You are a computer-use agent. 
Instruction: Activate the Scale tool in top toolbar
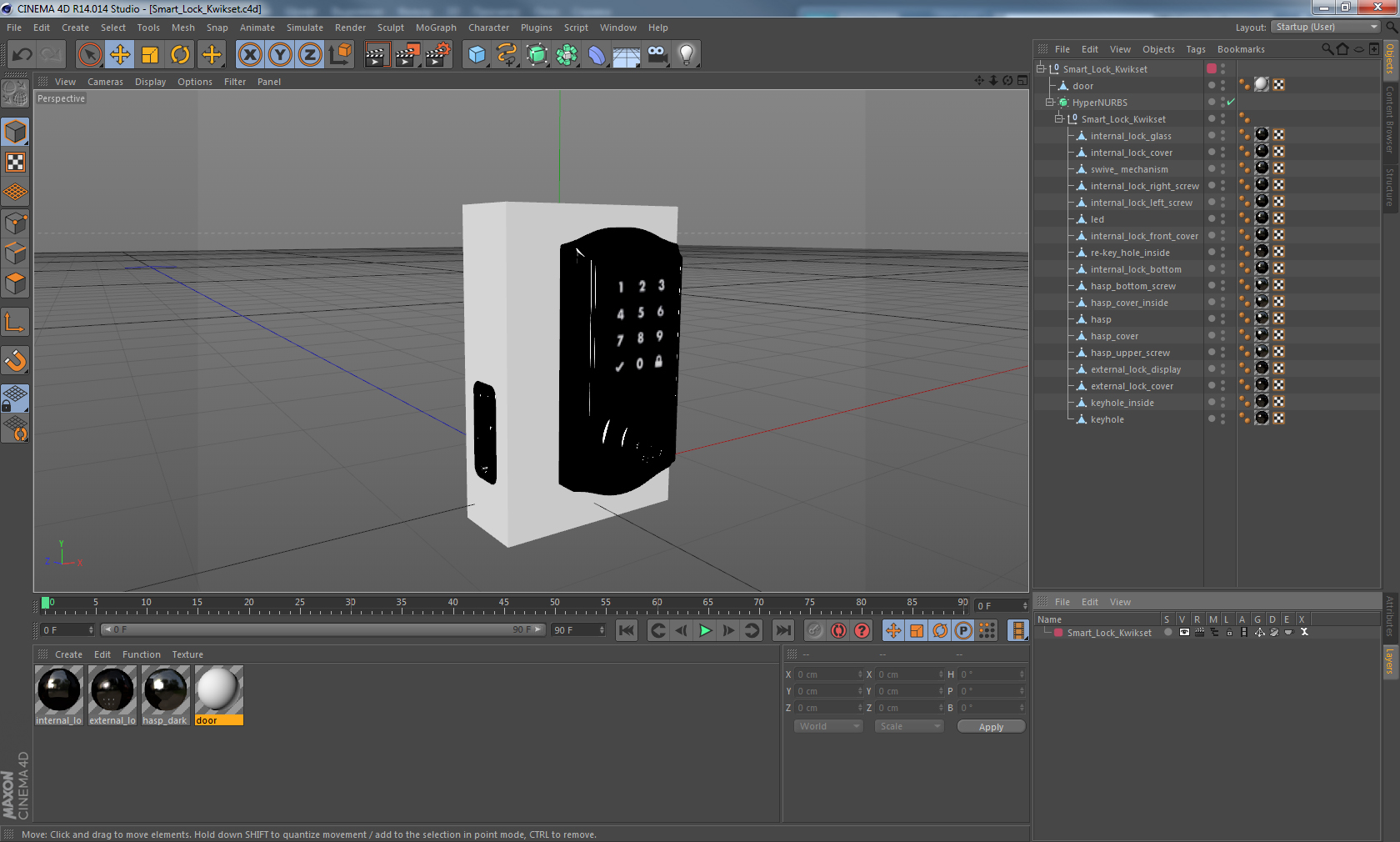tap(150, 55)
